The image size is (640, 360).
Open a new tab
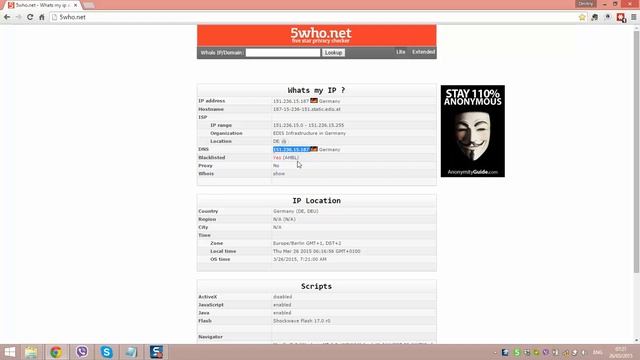(89, 5)
